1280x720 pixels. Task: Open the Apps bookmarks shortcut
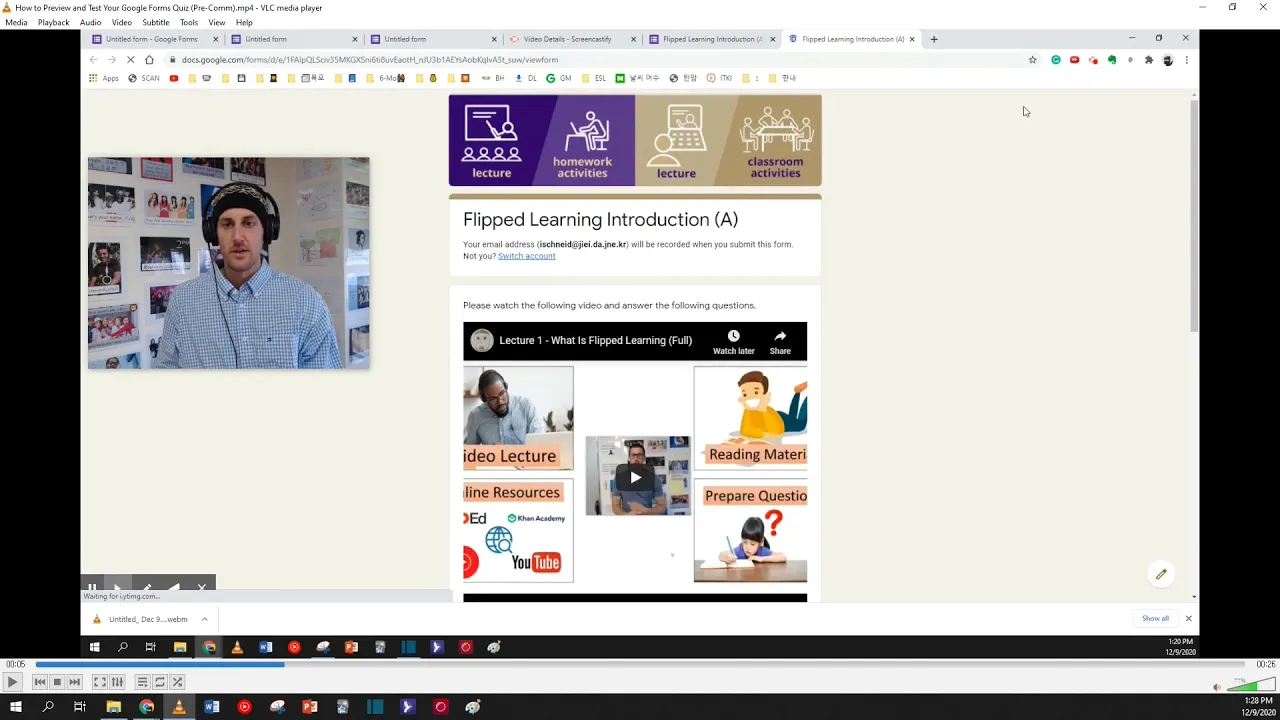[104, 78]
